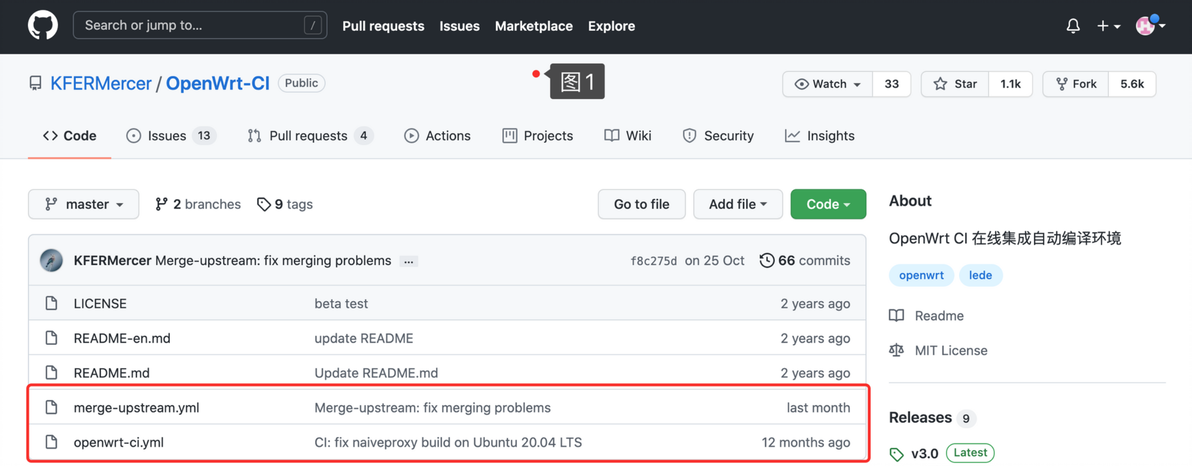The height and width of the screenshot is (466, 1192).
Task: Click the Readme book icon
Action: point(897,316)
